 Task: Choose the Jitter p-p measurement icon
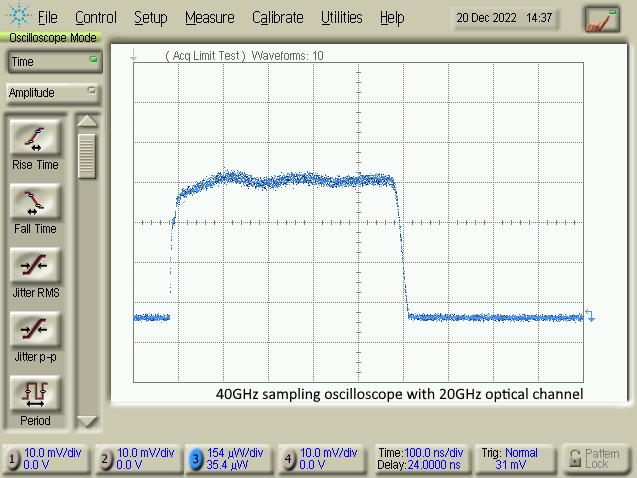tap(35, 328)
